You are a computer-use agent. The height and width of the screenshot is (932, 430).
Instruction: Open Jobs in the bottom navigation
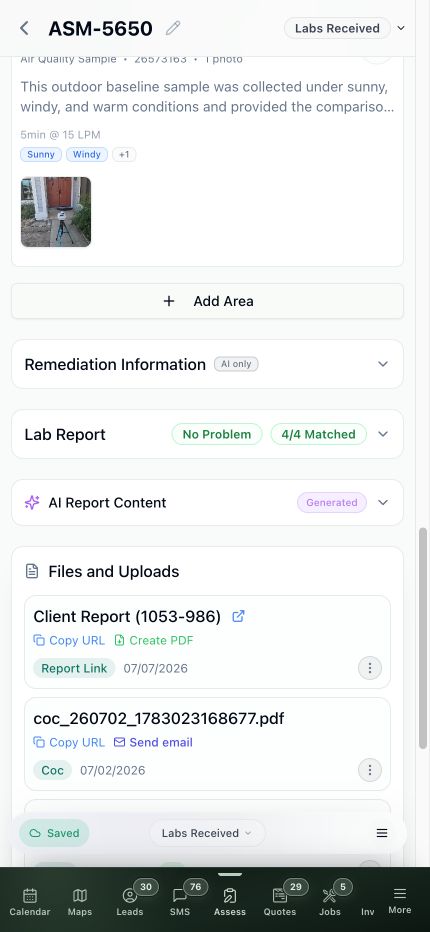(x=329, y=902)
